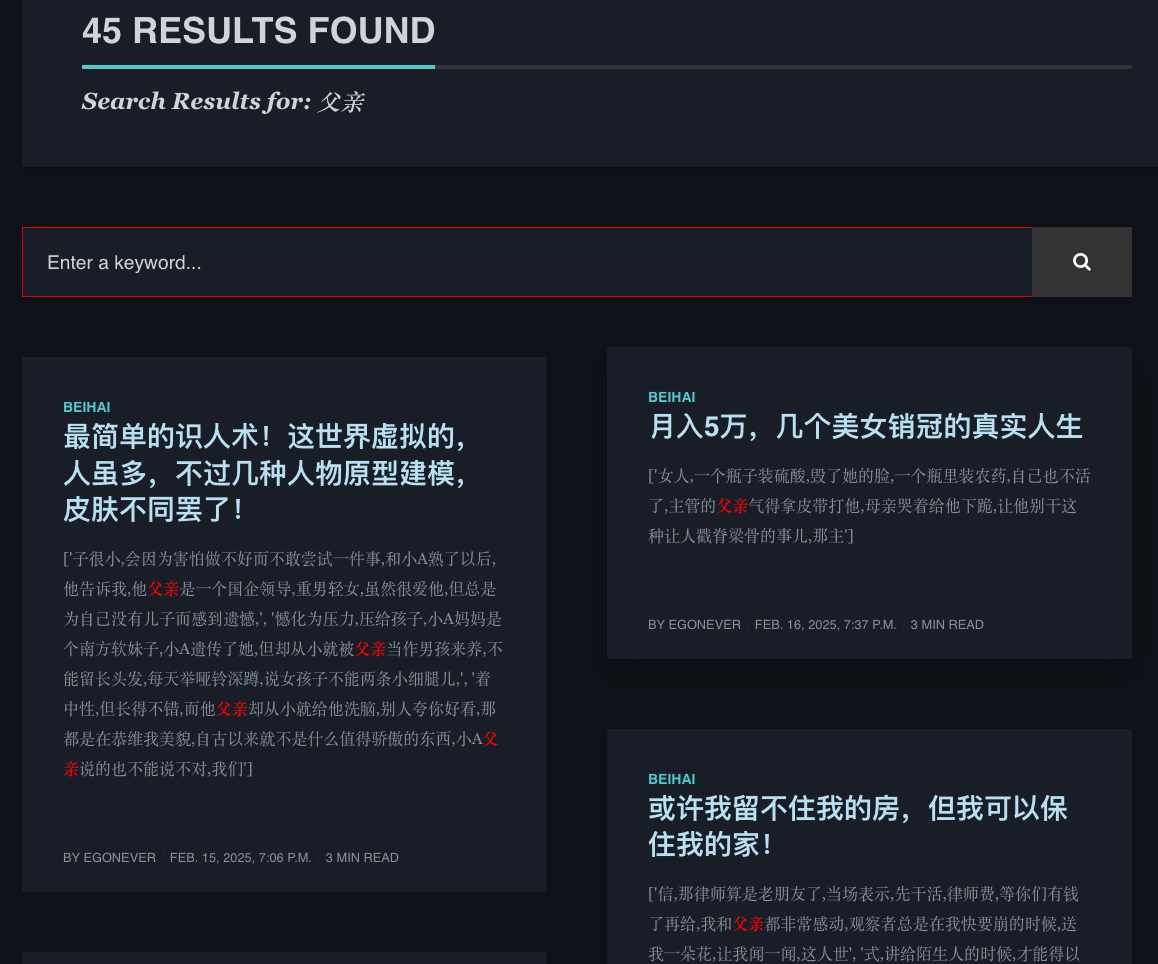Open the BEIHAI category on the second post

click(671, 397)
